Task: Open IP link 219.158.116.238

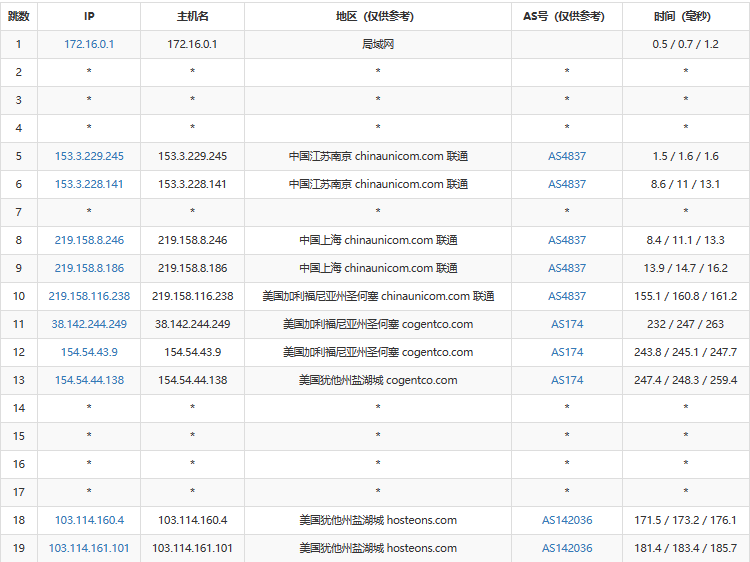Action: [x=89, y=296]
